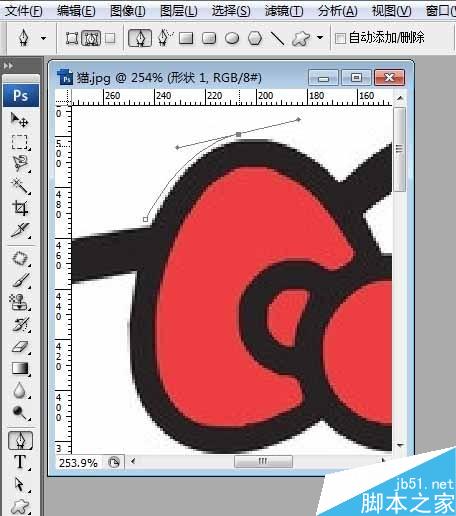The width and height of the screenshot is (456, 516).
Task: Pick the Rectangle shape tool in options bar
Action: (186, 38)
